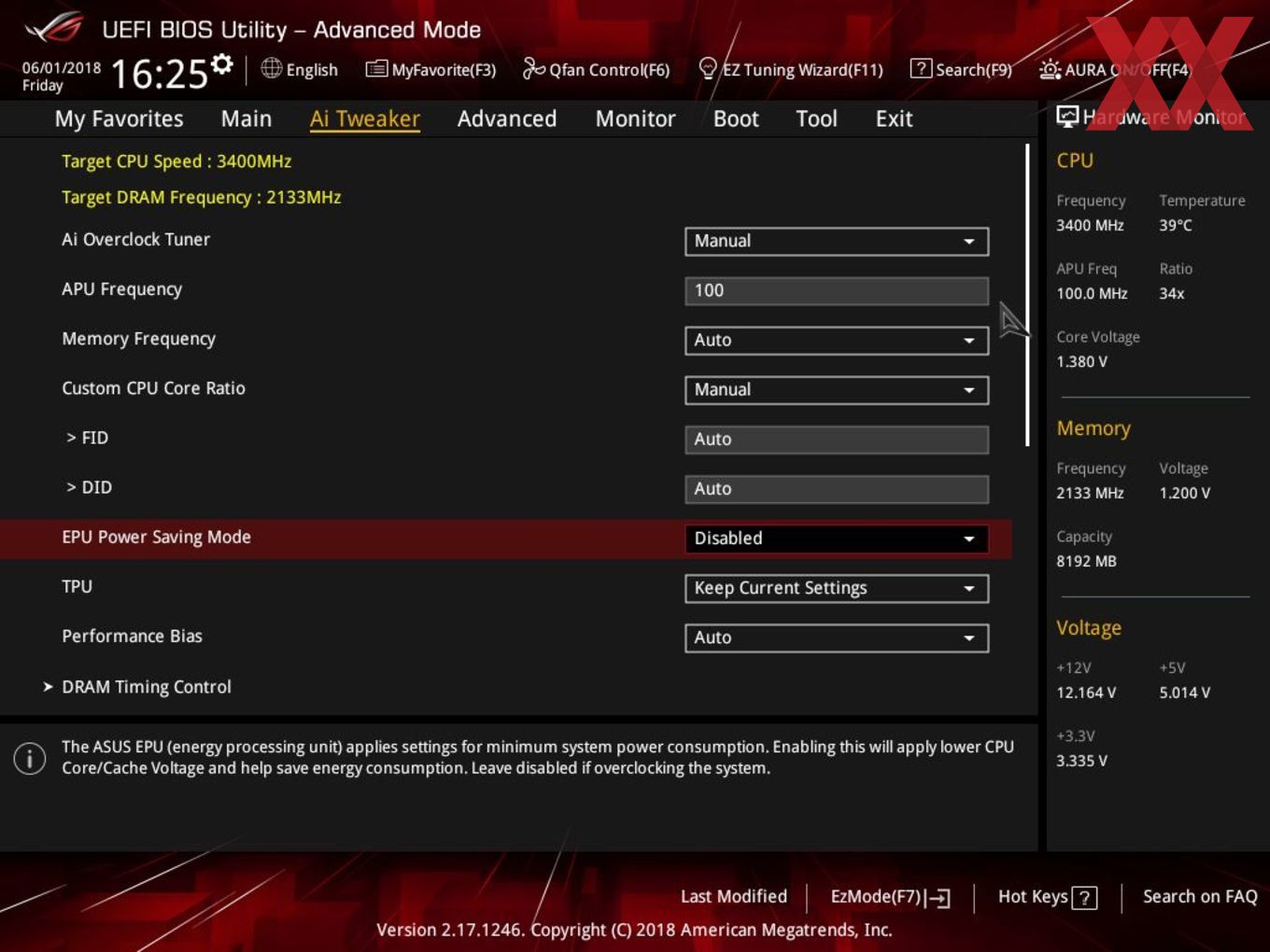Select the Ai Tweaker tab
Image resolution: width=1270 pixels, height=952 pixels.
click(x=364, y=119)
